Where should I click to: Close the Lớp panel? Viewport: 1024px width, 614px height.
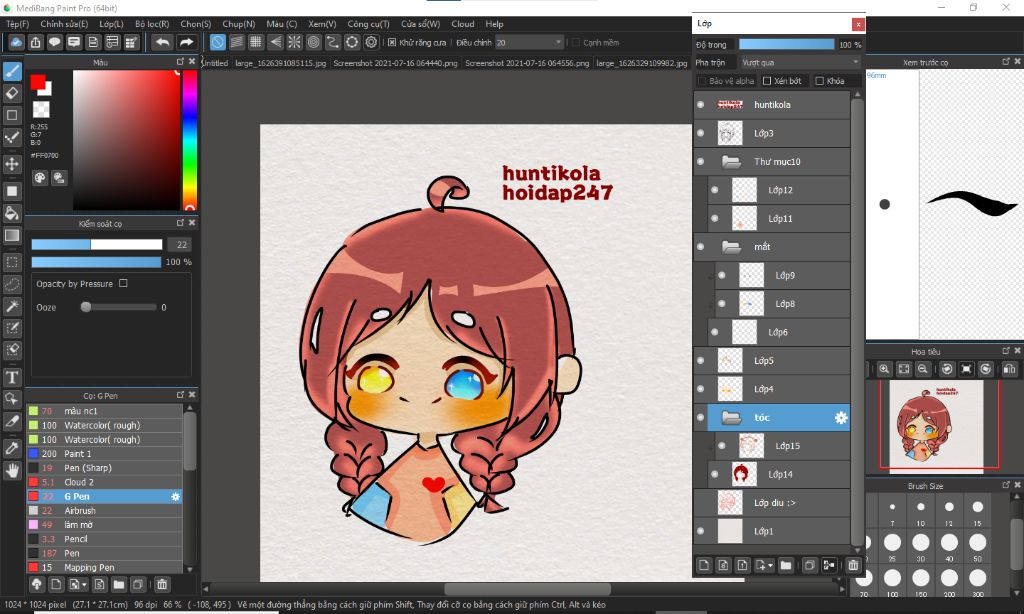(x=858, y=24)
